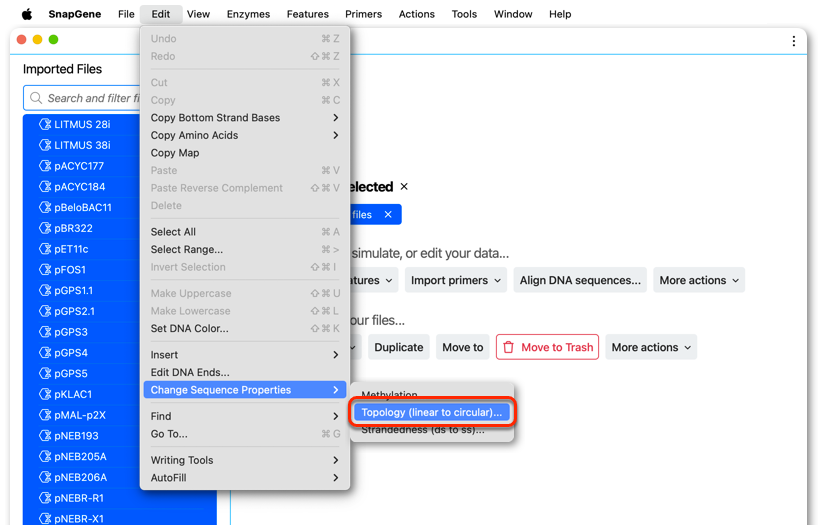Click the Move to Trash button
The width and height of the screenshot is (823, 530).
pos(547,347)
